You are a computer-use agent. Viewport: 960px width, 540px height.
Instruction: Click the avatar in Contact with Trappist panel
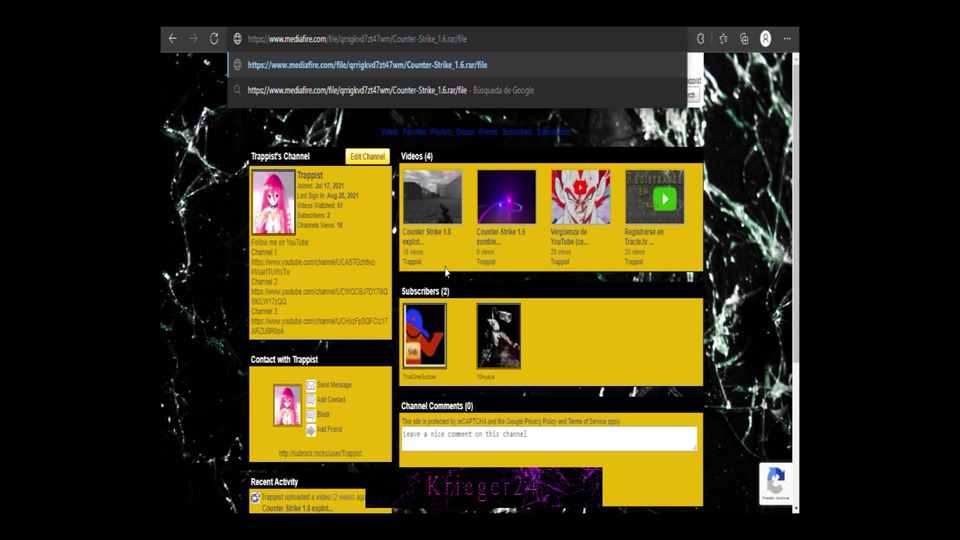click(287, 405)
